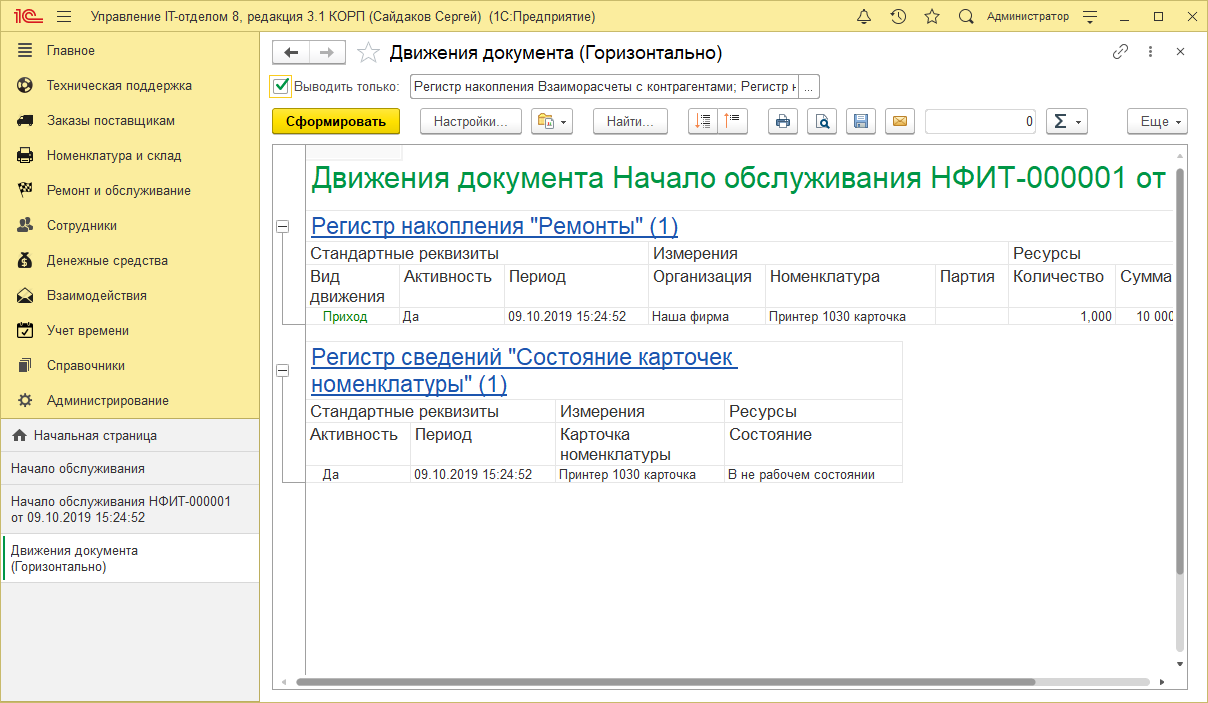The width and height of the screenshot is (1208, 703).
Task: Open global search via magnifier icon
Action: point(965,16)
